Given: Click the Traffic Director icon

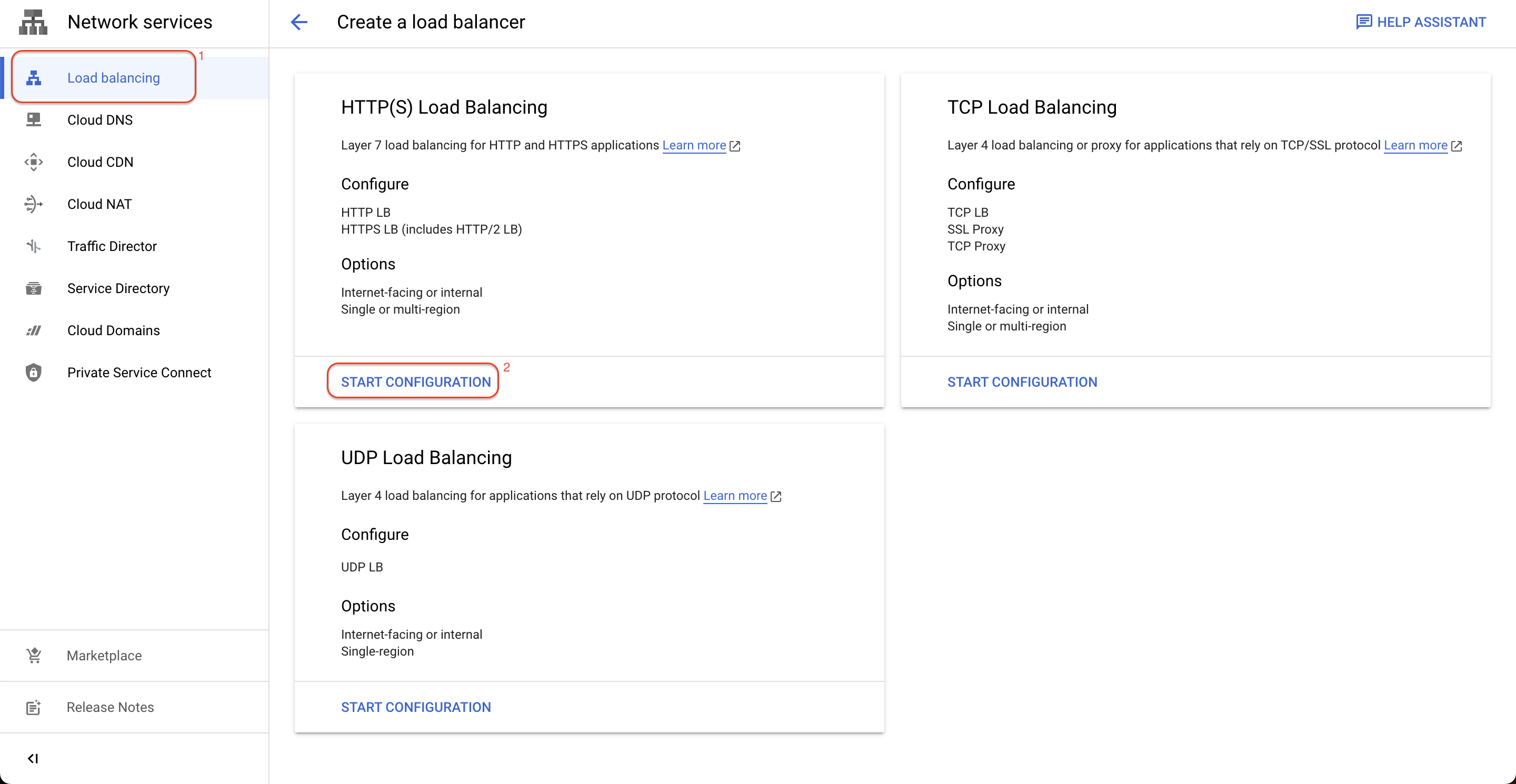Looking at the screenshot, I should (34, 246).
